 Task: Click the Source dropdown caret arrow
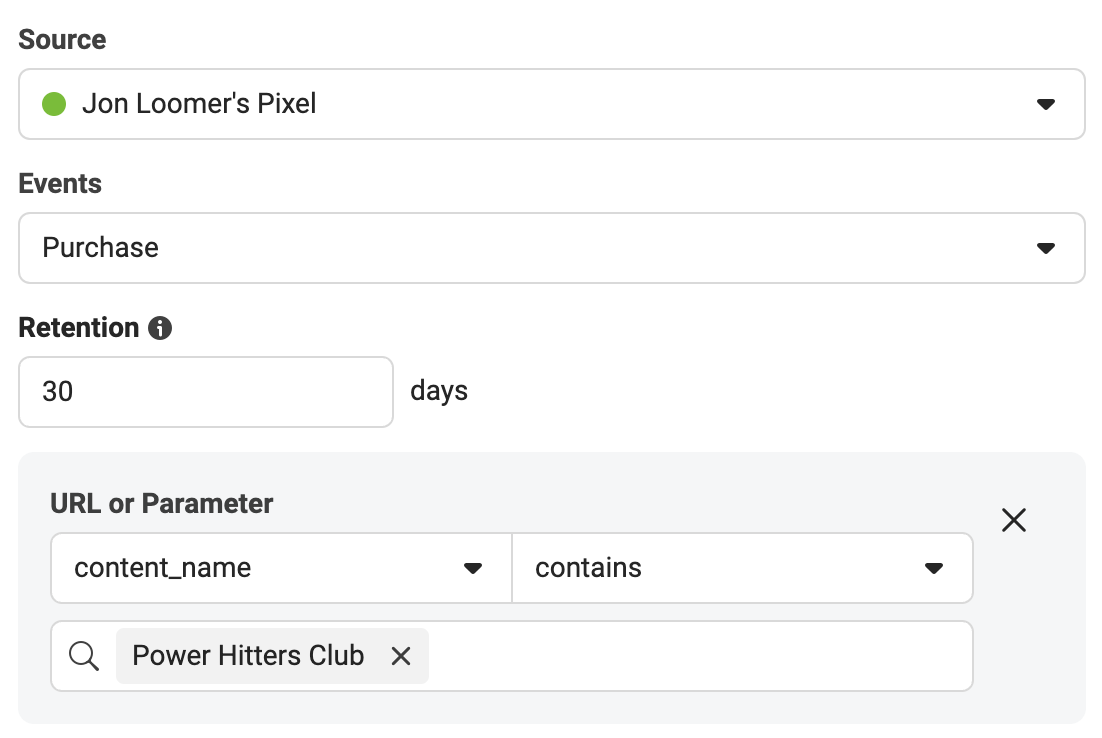(x=1046, y=104)
